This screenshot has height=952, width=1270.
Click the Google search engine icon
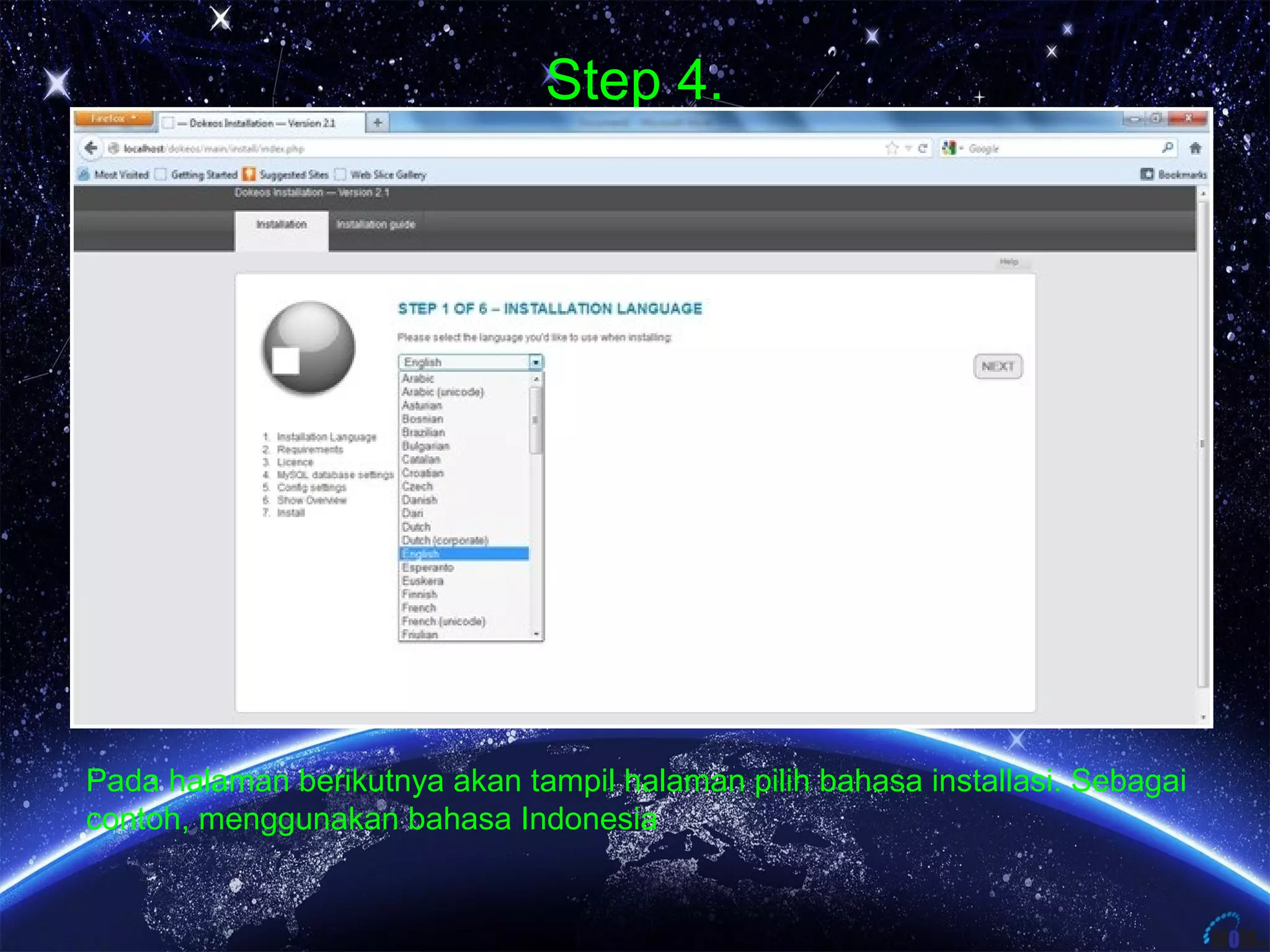point(949,148)
